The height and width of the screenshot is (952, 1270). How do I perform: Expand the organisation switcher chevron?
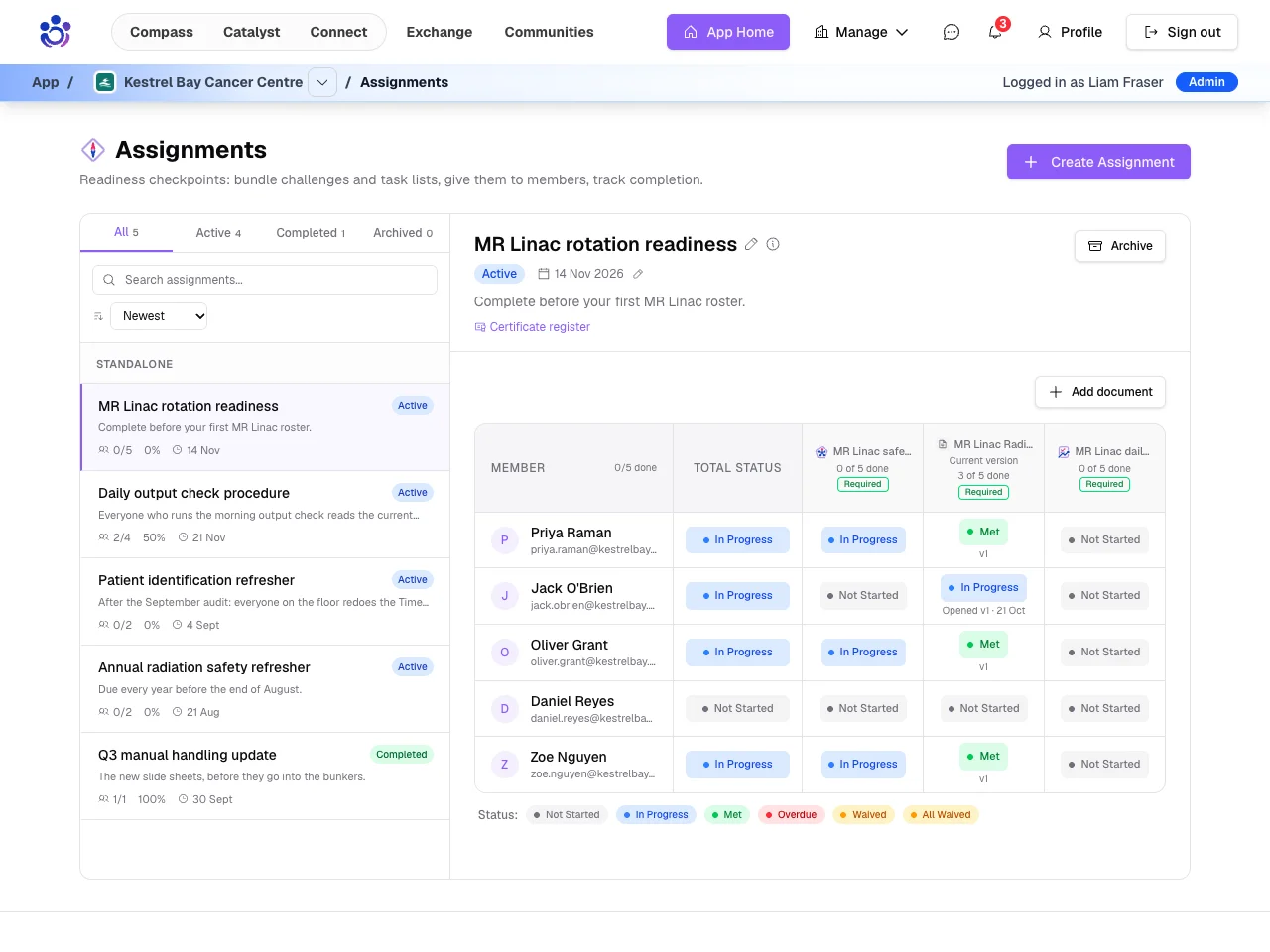(x=322, y=82)
